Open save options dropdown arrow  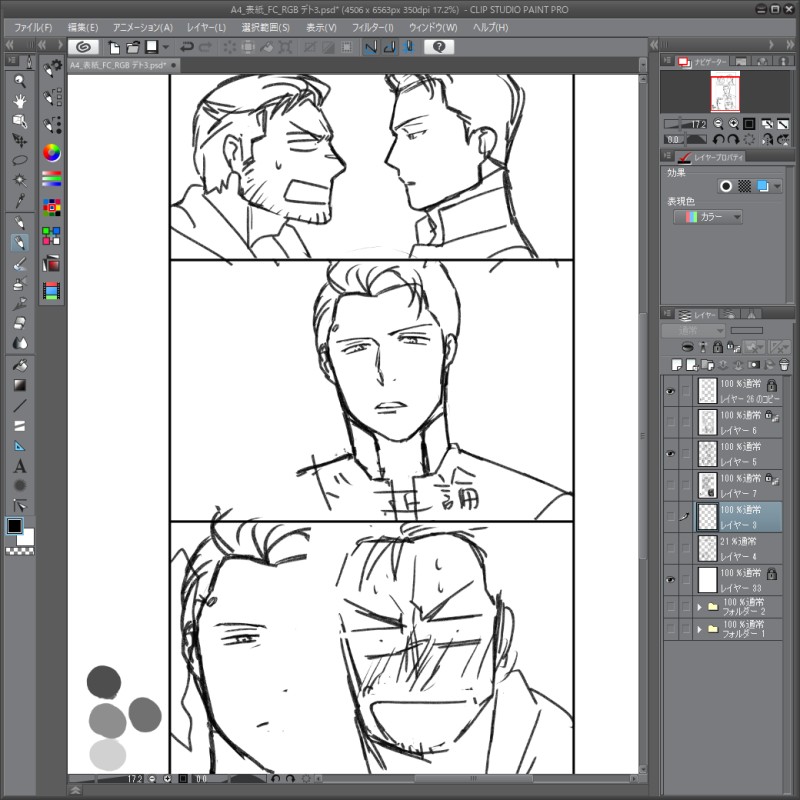(165, 47)
